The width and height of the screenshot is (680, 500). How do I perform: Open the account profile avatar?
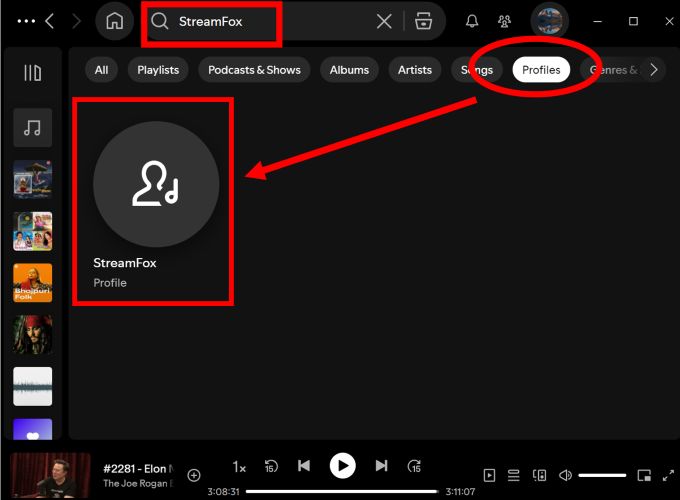tap(549, 21)
